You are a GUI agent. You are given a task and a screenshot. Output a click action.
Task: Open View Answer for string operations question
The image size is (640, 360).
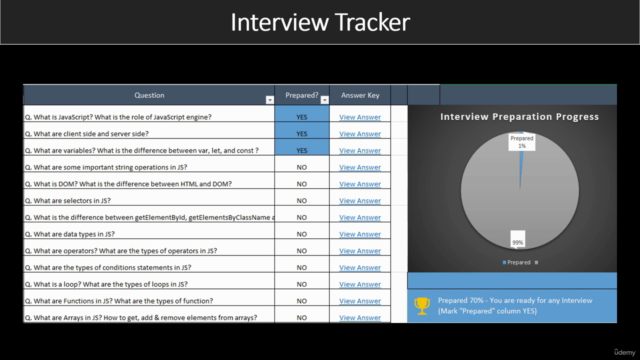[x=360, y=167]
